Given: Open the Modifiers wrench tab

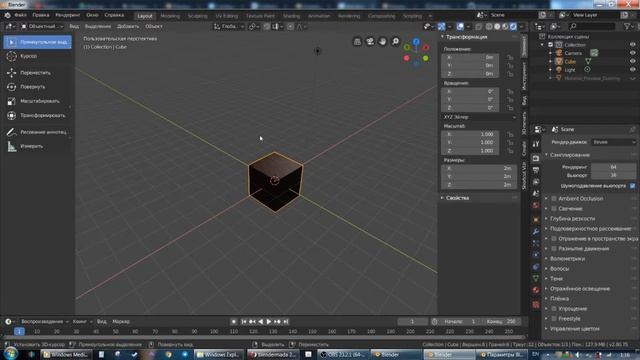Looking at the screenshot, I should (536, 231).
